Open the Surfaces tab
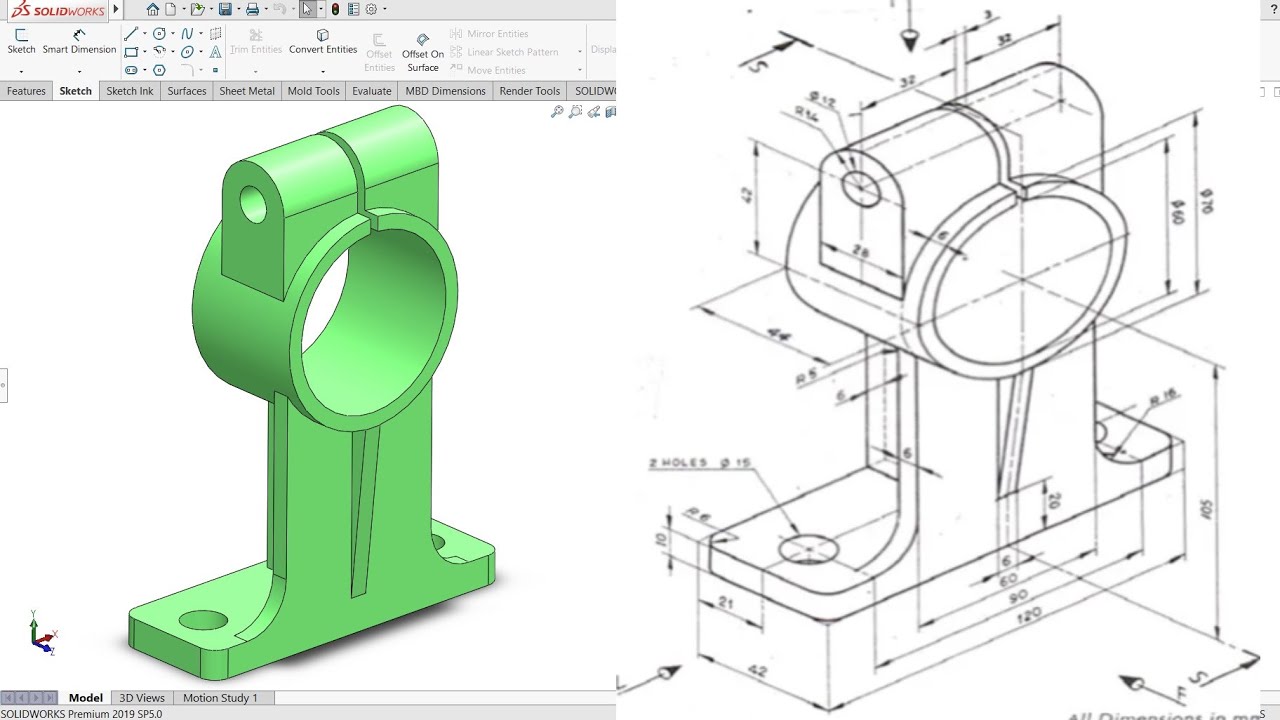1280x720 pixels. tap(187, 91)
